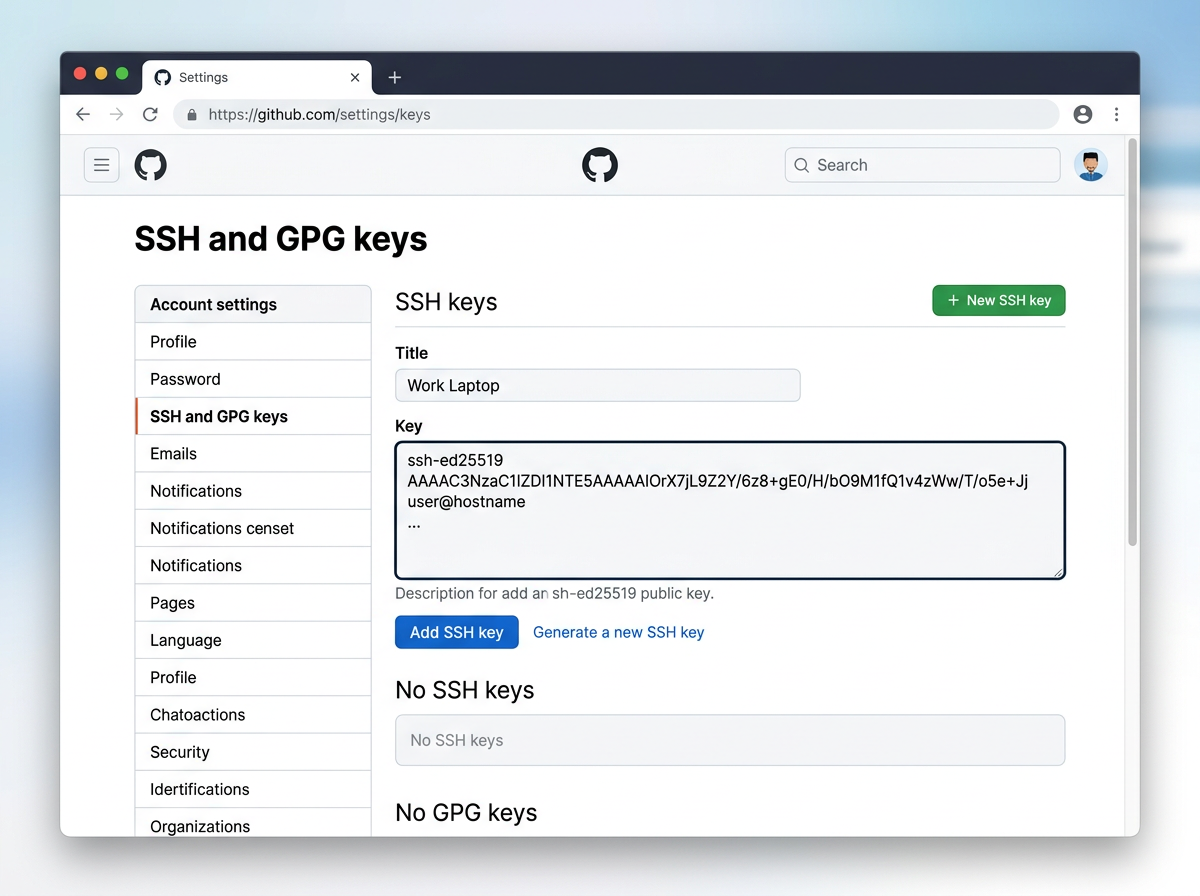
Task: Click the SSH keys section heading
Action: coord(446,302)
